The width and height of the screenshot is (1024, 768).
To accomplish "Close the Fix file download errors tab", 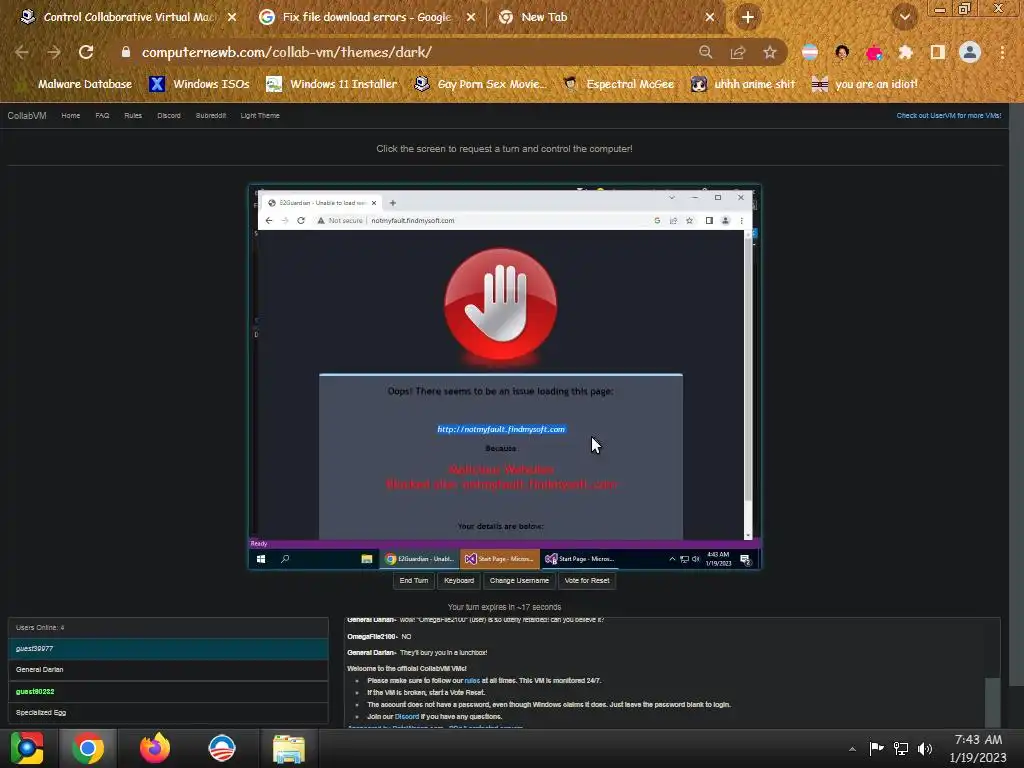I will tap(471, 17).
